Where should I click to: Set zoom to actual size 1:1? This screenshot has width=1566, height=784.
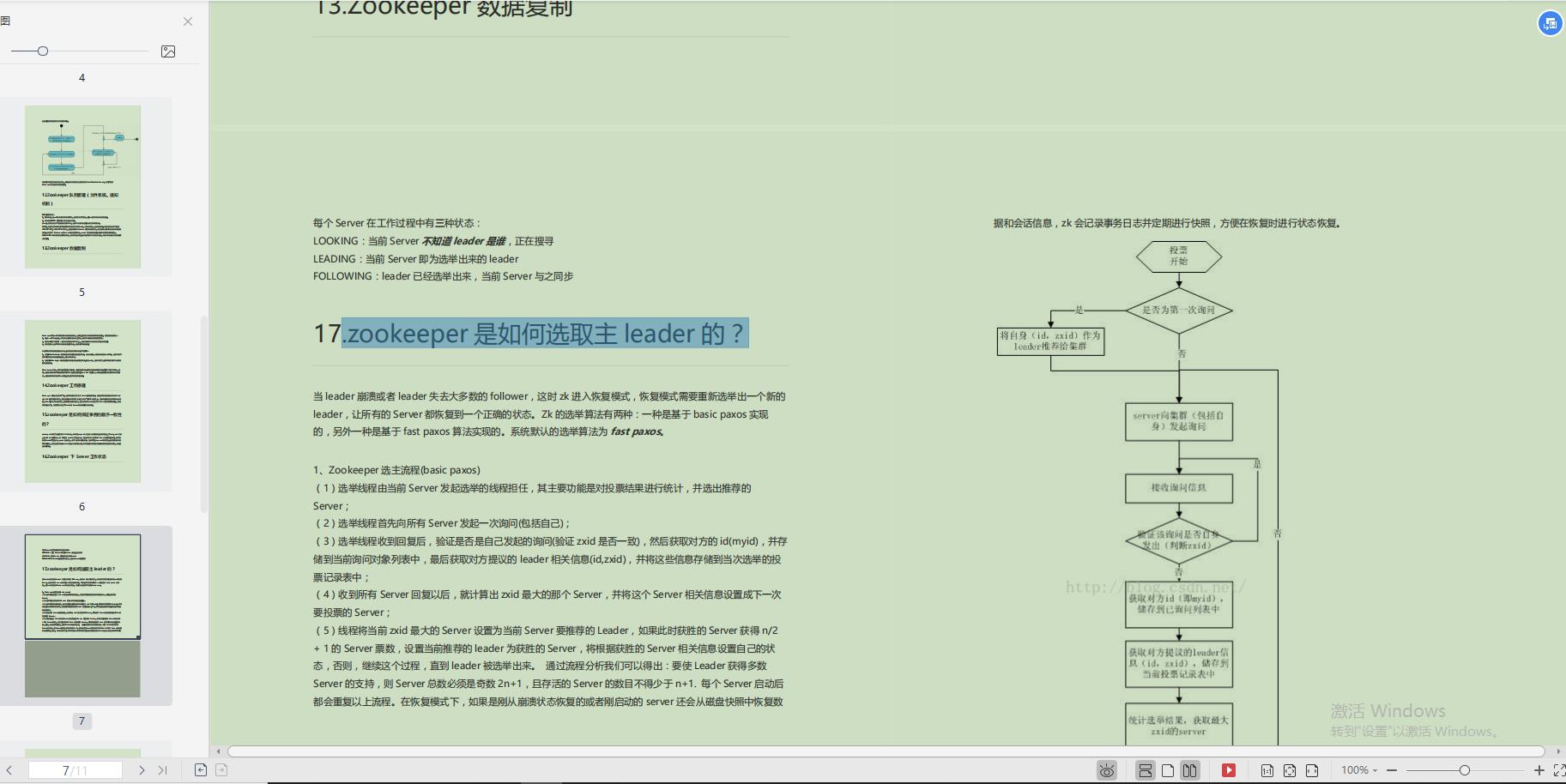coord(1267,770)
